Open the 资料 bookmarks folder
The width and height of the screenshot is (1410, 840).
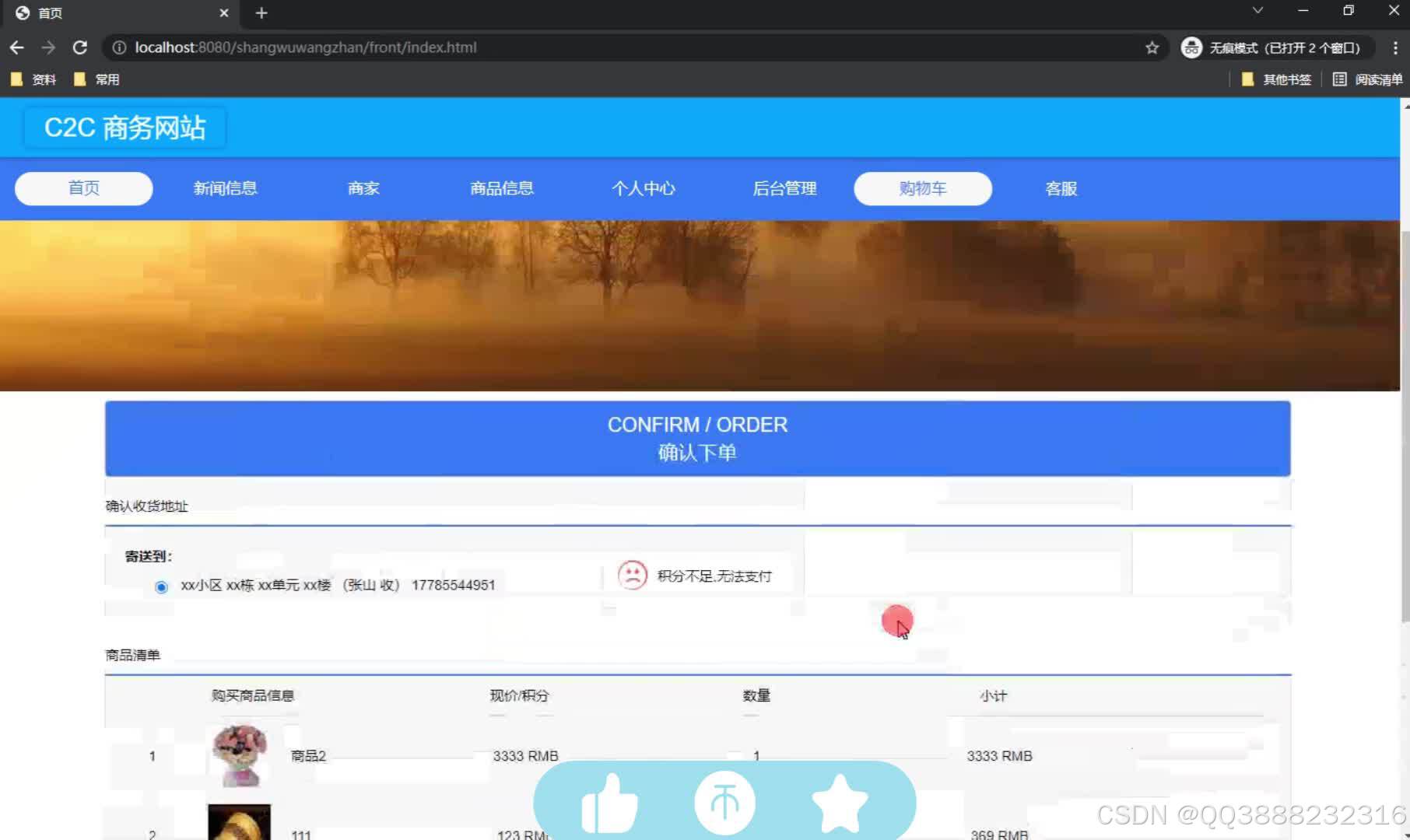click(33, 79)
